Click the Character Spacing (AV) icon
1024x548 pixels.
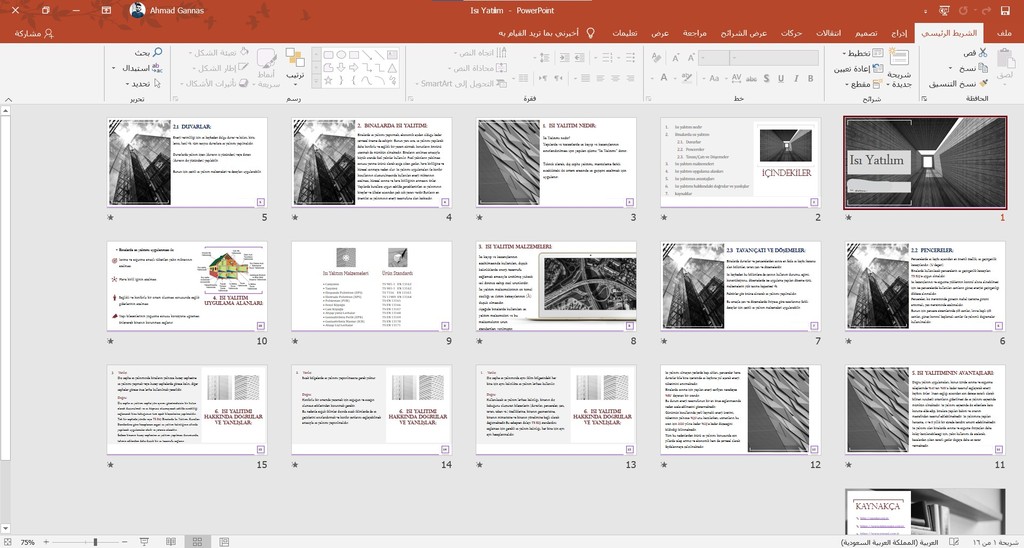click(736, 78)
